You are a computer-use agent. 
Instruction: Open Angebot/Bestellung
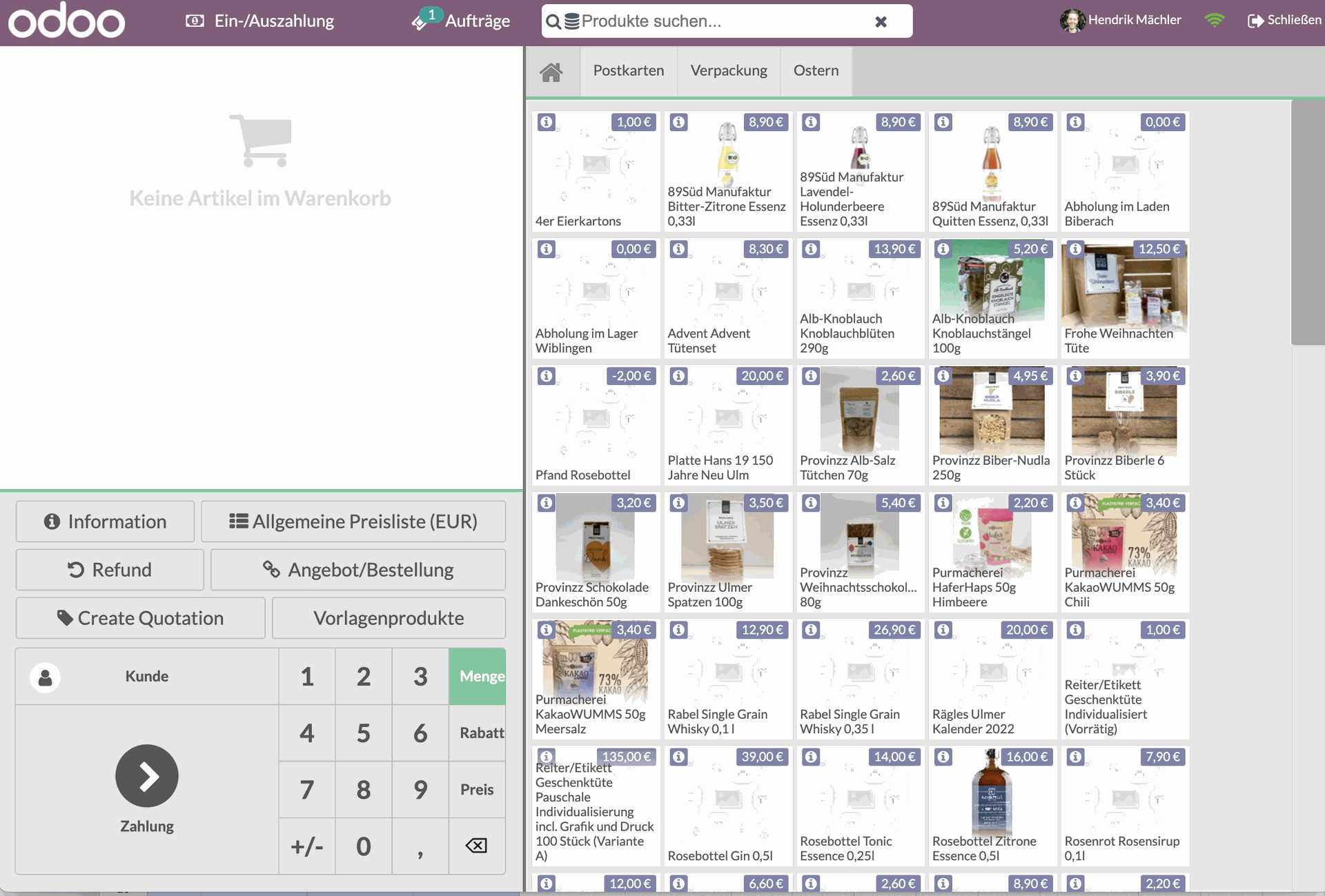358,570
